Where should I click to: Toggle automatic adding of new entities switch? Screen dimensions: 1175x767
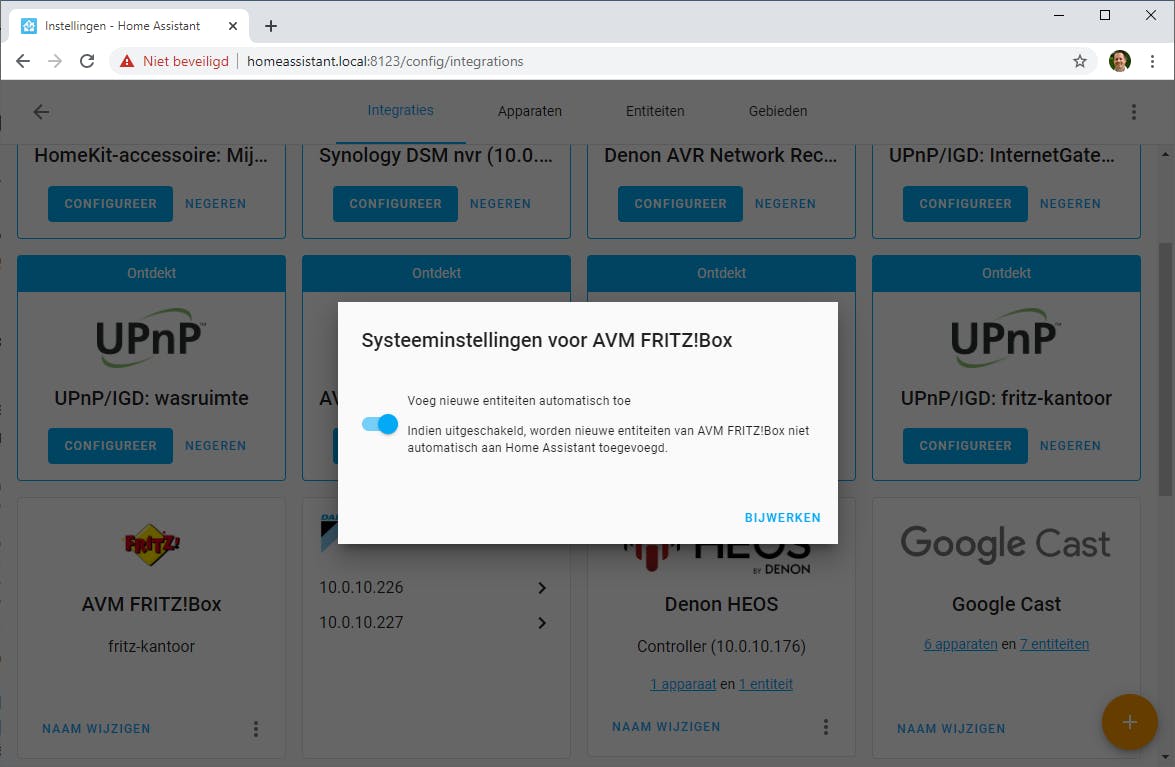[380, 424]
